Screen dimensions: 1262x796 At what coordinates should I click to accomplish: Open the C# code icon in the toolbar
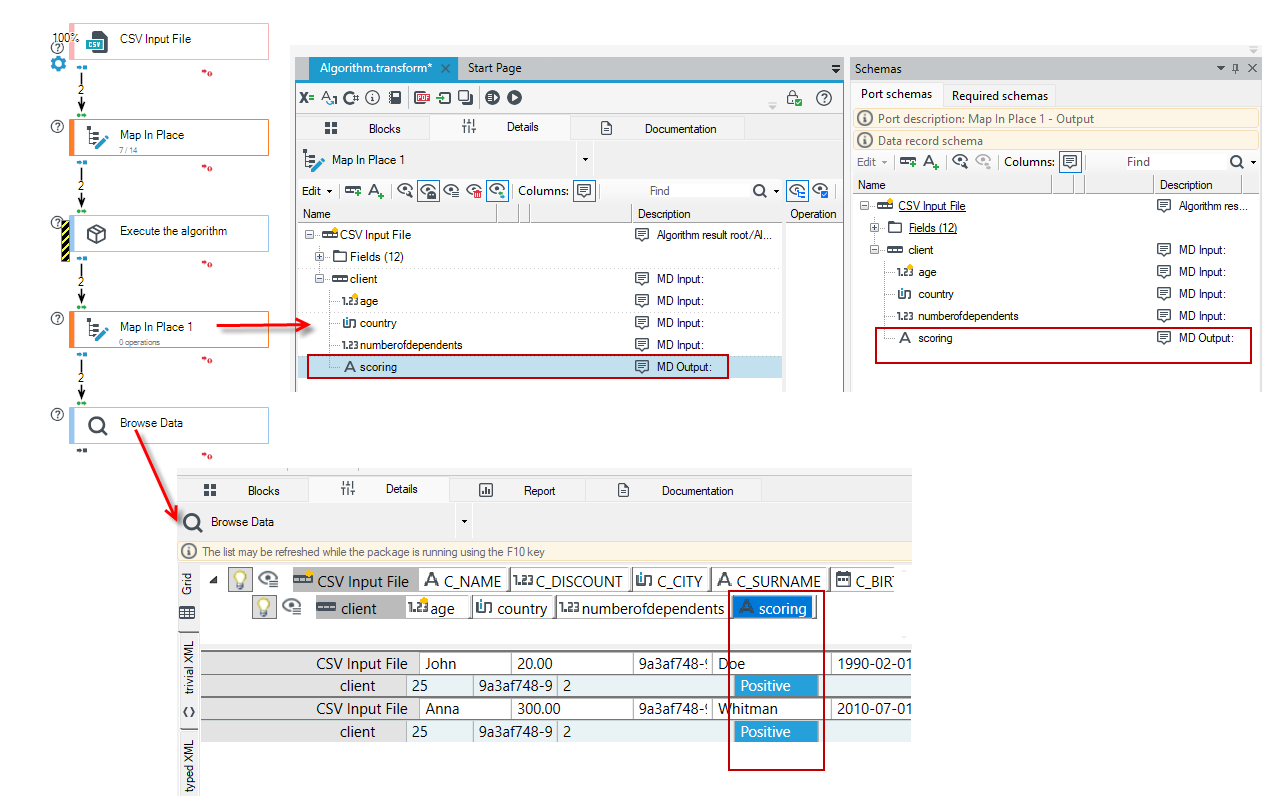[351, 98]
